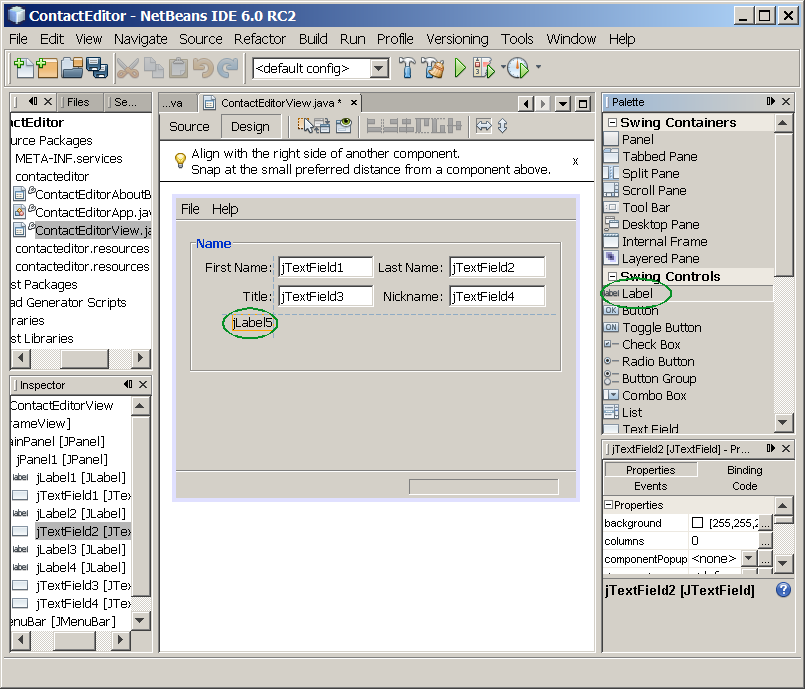The height and width of the screenshot is (689, 805).
Task: Click the Build Main Project hammer icon
Action: pyautogui.click(x=408, y=68)
